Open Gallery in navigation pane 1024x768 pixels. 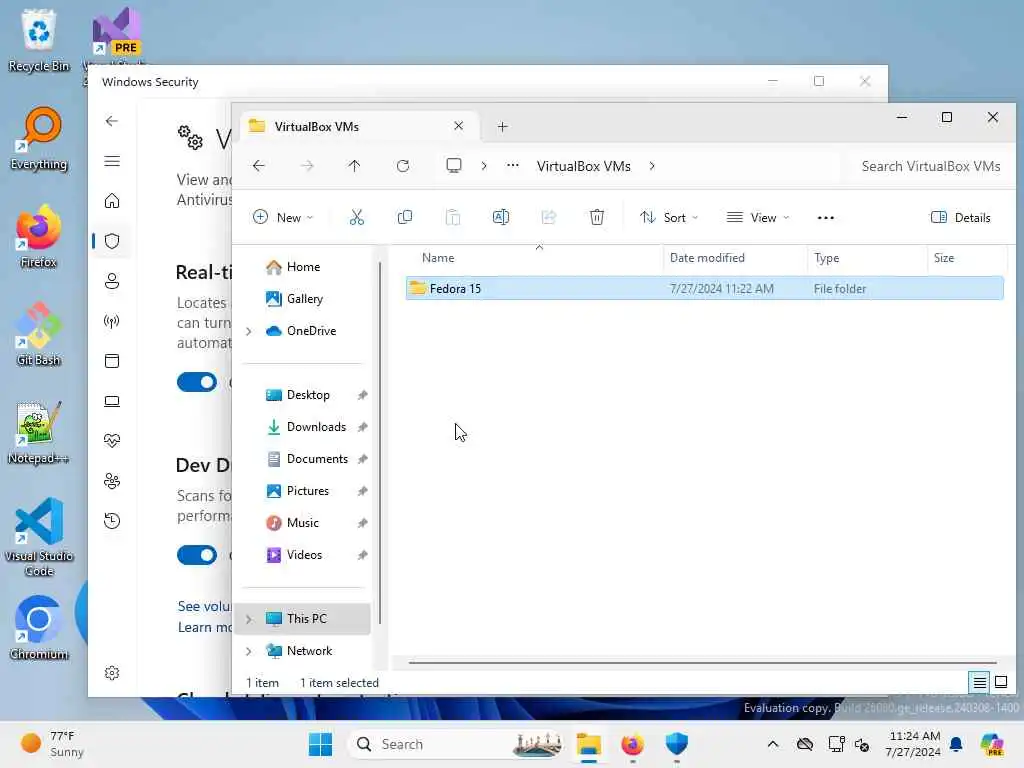[x=304, y=298]
